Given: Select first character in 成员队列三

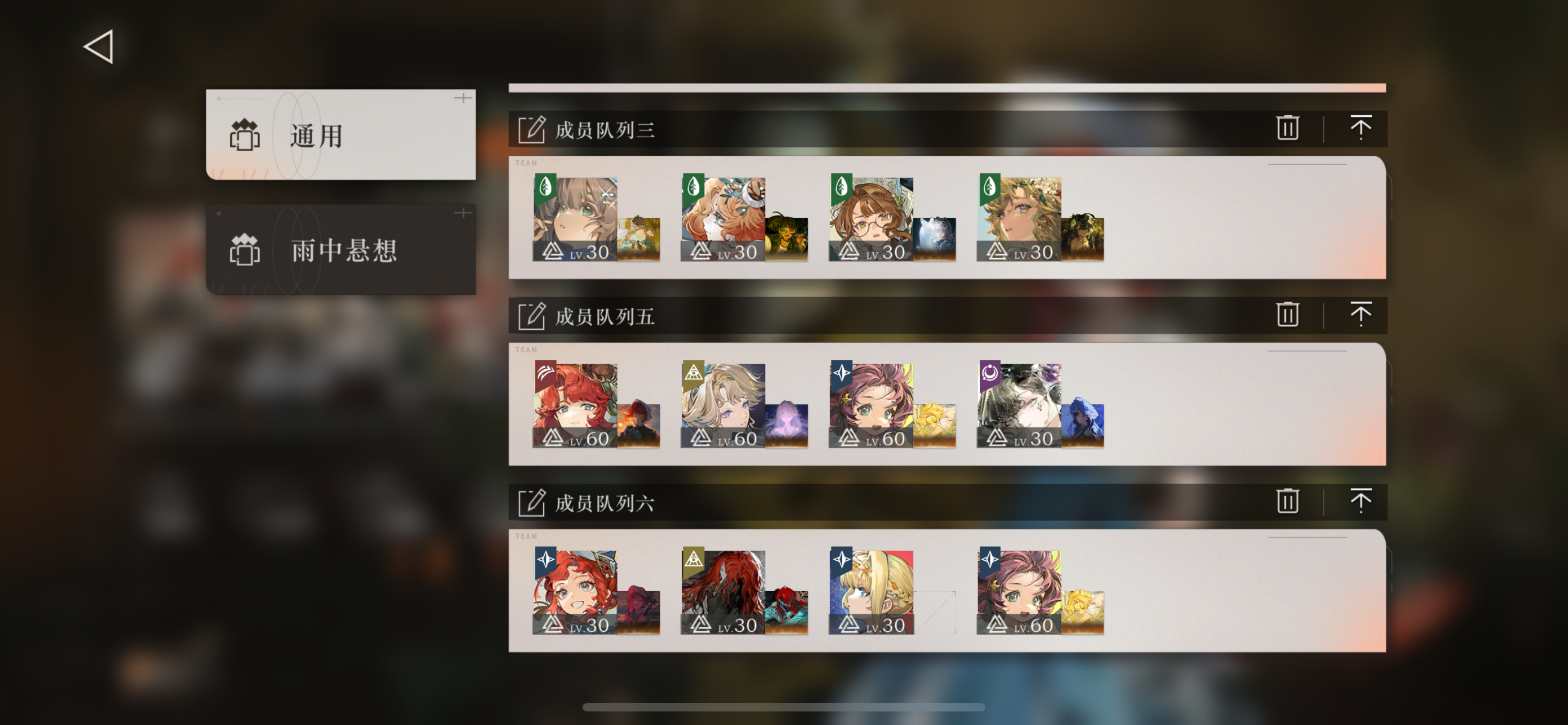Looking at the screenshot, I should tap(575, 219).
